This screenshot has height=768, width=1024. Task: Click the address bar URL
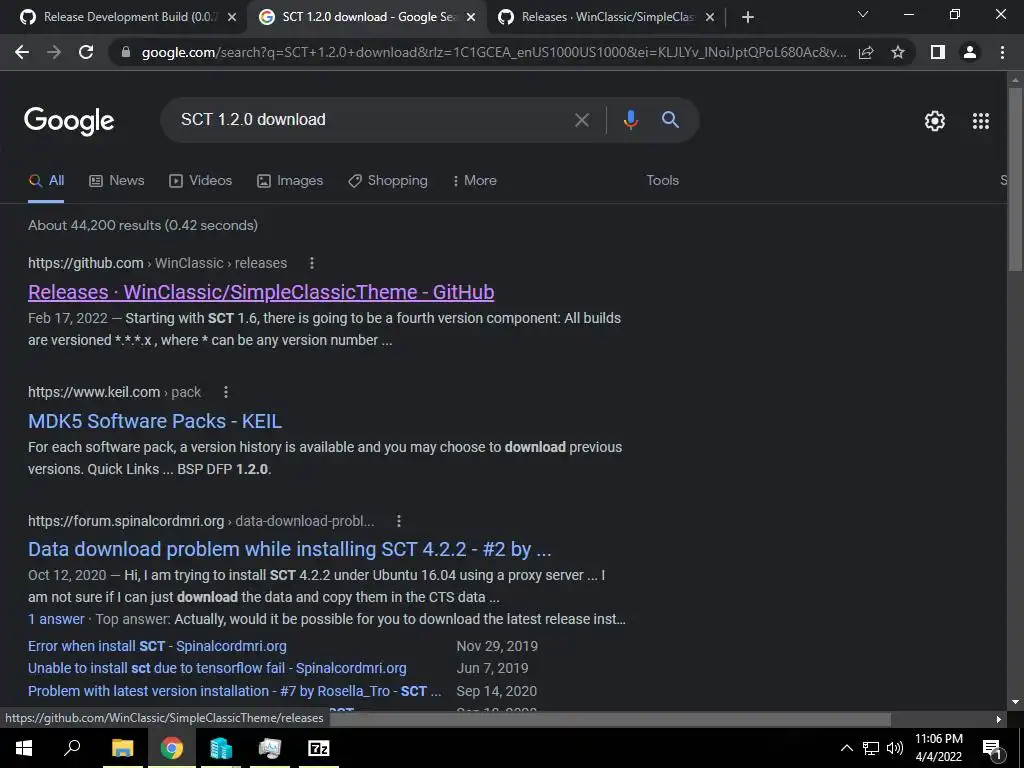click(493, 53)
